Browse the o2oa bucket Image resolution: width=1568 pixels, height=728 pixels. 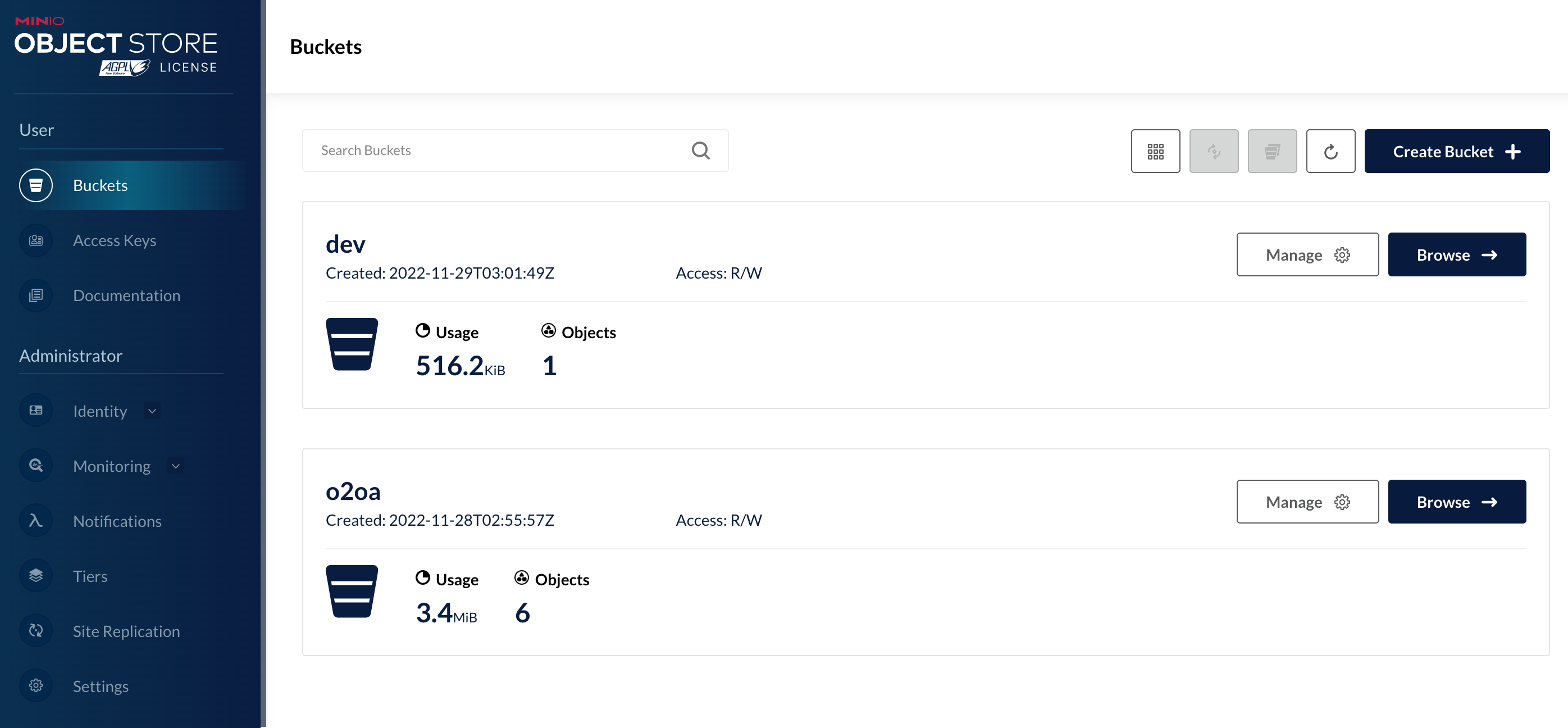point(1456,502)
